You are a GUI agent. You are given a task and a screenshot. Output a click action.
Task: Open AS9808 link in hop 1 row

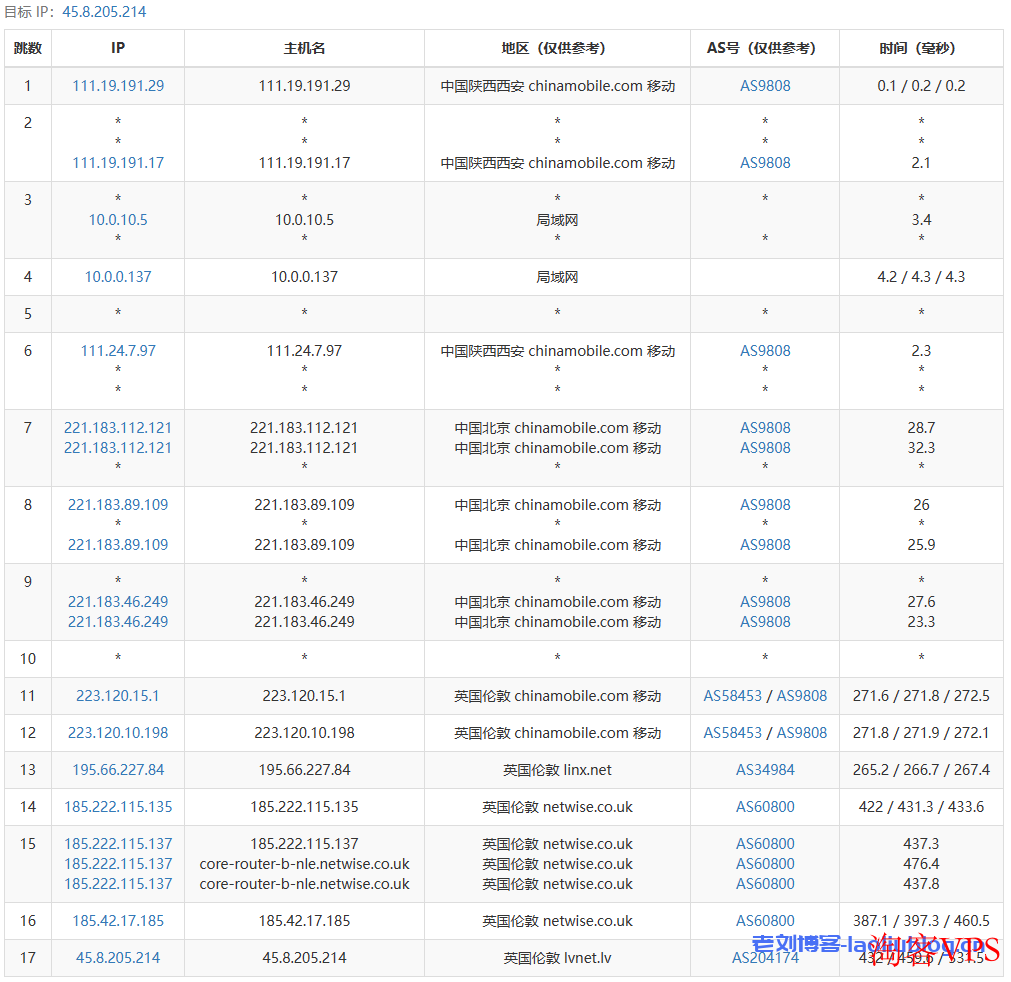pos(765,86)
